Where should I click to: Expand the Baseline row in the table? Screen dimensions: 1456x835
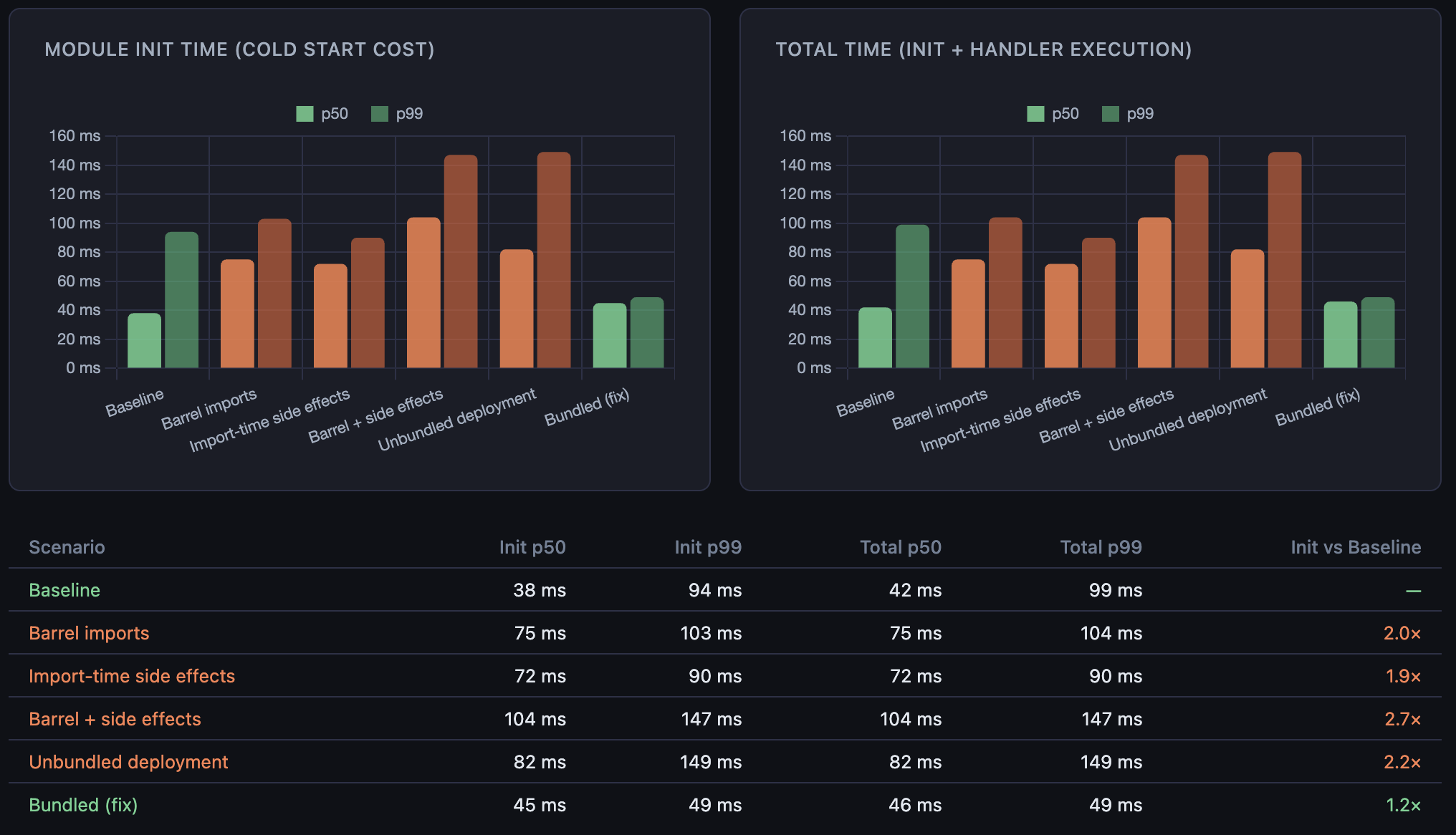pyautogui.click(x=64, y=590)
